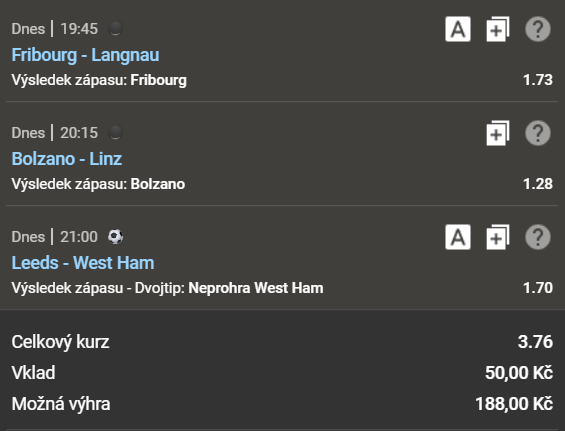Viewport: 565px width, 431px height.
Task: Open the Leeds - West Ham match link
Action: [83, 263]
